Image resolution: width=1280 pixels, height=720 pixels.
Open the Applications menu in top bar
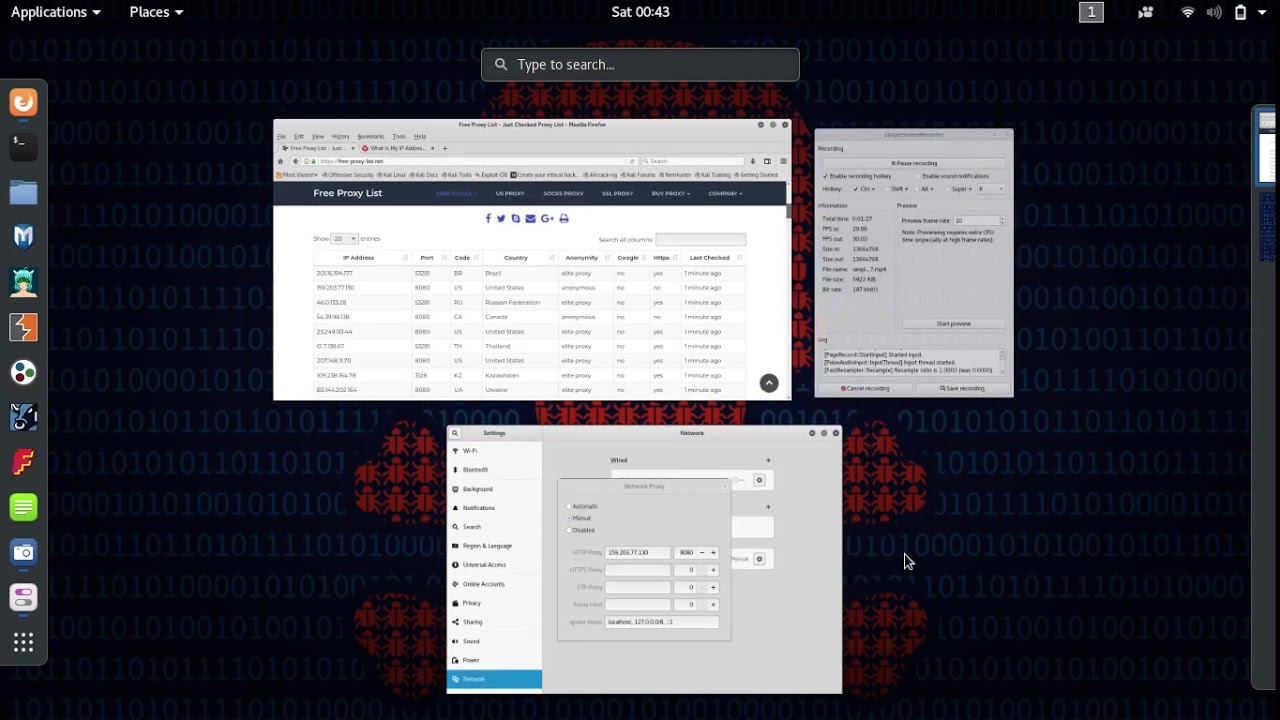click(55, 12)
